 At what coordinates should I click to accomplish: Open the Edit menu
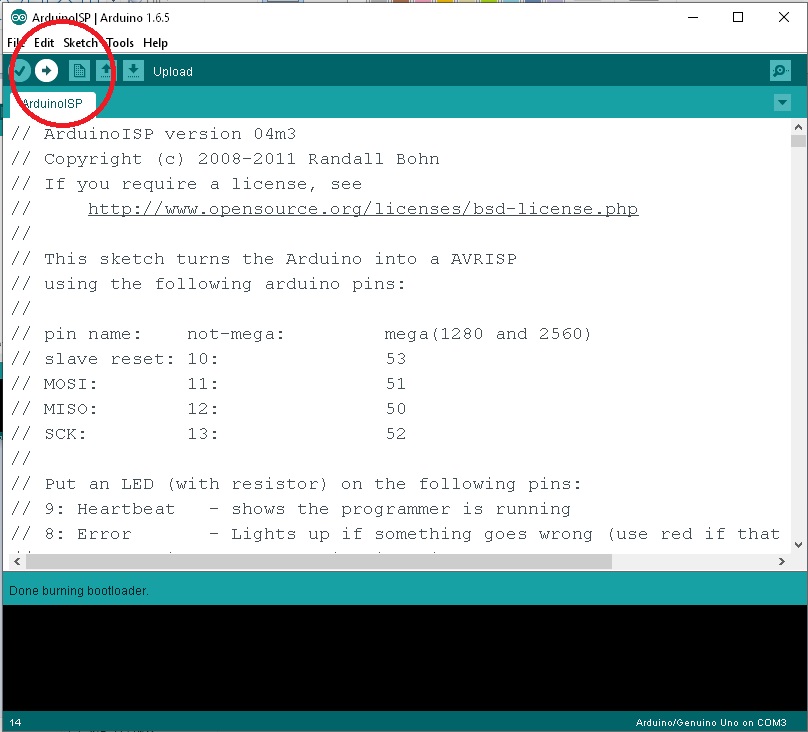pos(44,43)
